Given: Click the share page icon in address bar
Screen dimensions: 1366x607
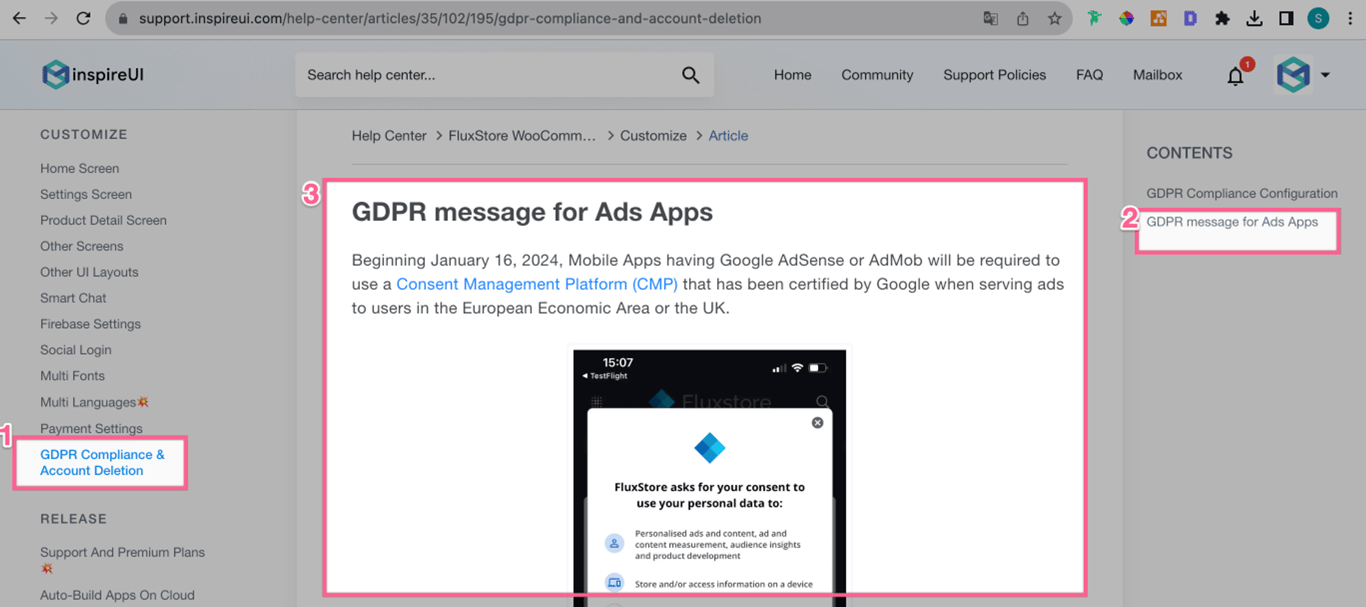Looking at the screenshot, I should (x=1022, y=18).
